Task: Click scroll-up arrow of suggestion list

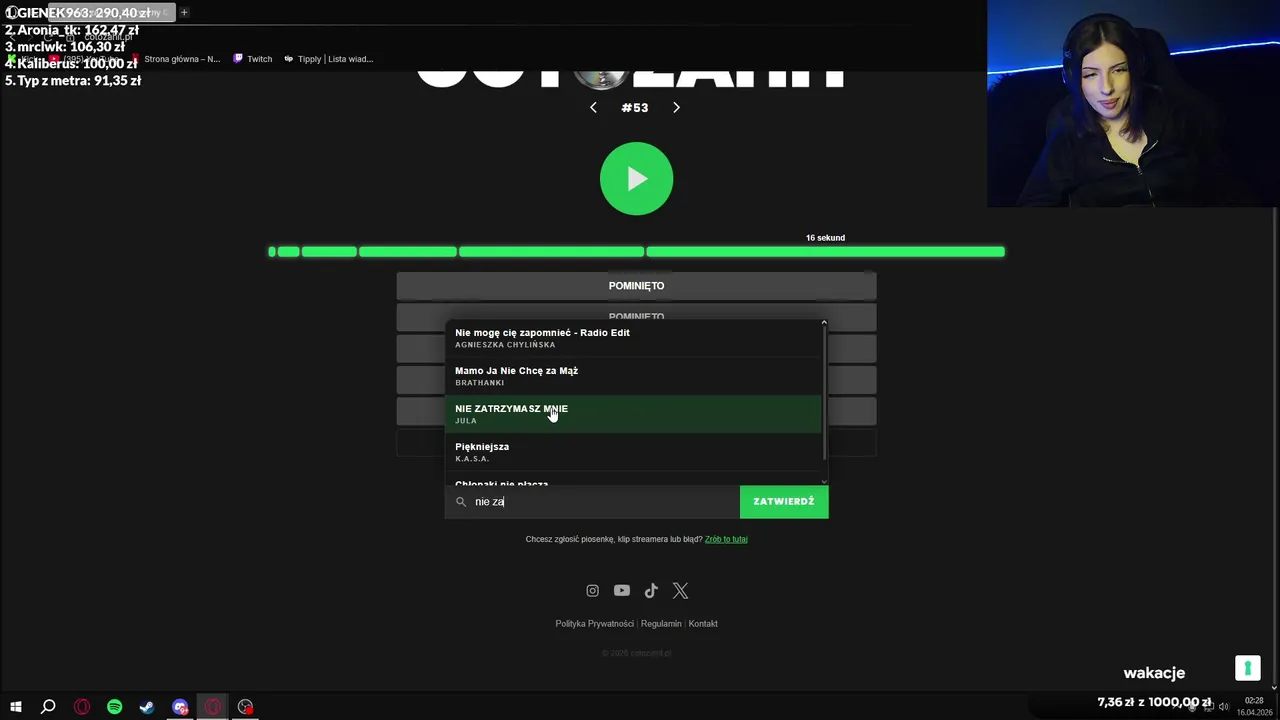Action: [824, 323]
